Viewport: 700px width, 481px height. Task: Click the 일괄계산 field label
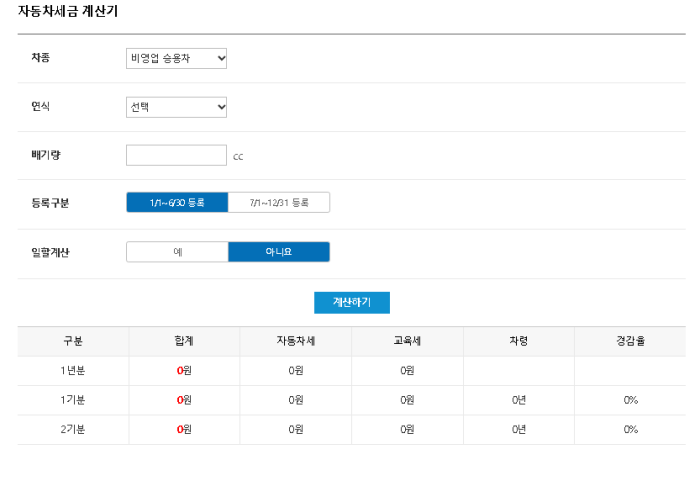tap(50, 253)
